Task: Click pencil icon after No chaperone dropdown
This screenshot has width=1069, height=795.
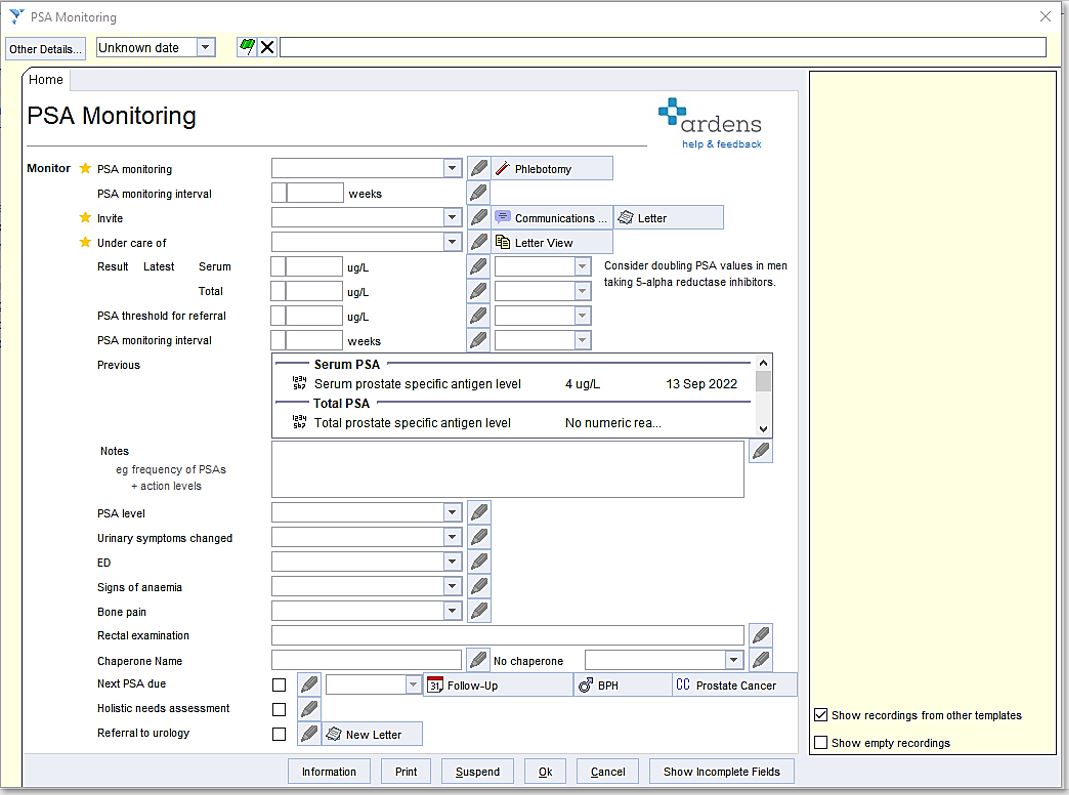Action: point(761,660)
